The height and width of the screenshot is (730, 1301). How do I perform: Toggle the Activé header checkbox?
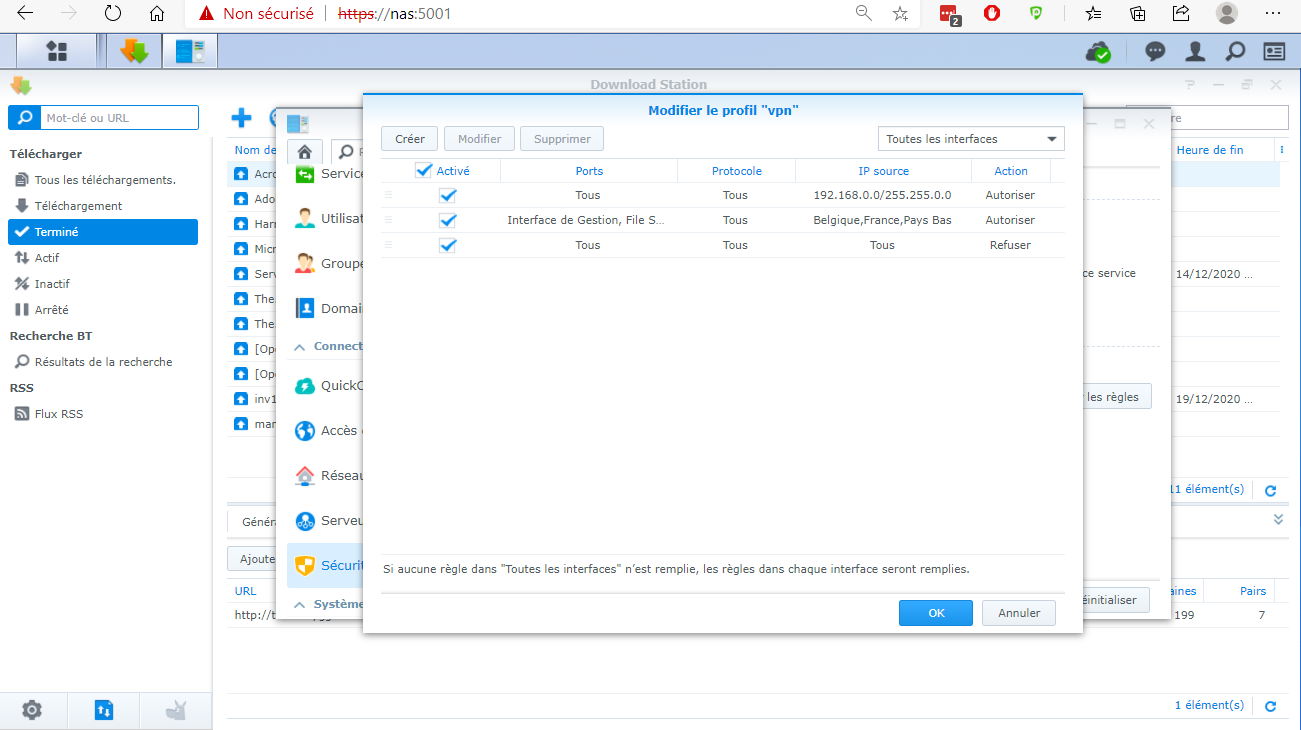pyautogui.click(x=424, y=171)
